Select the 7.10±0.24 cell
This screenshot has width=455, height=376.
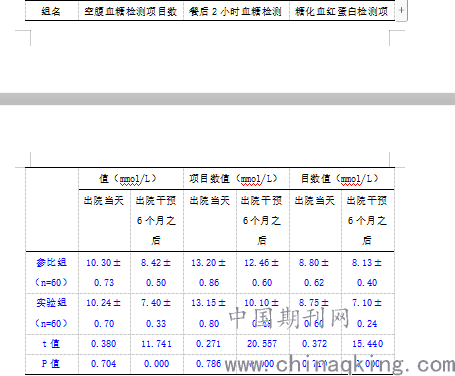[368, 313]
